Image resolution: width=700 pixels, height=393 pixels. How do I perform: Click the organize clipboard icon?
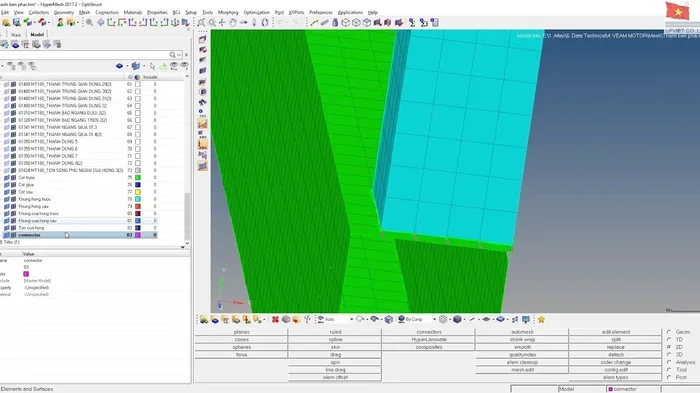434,22
